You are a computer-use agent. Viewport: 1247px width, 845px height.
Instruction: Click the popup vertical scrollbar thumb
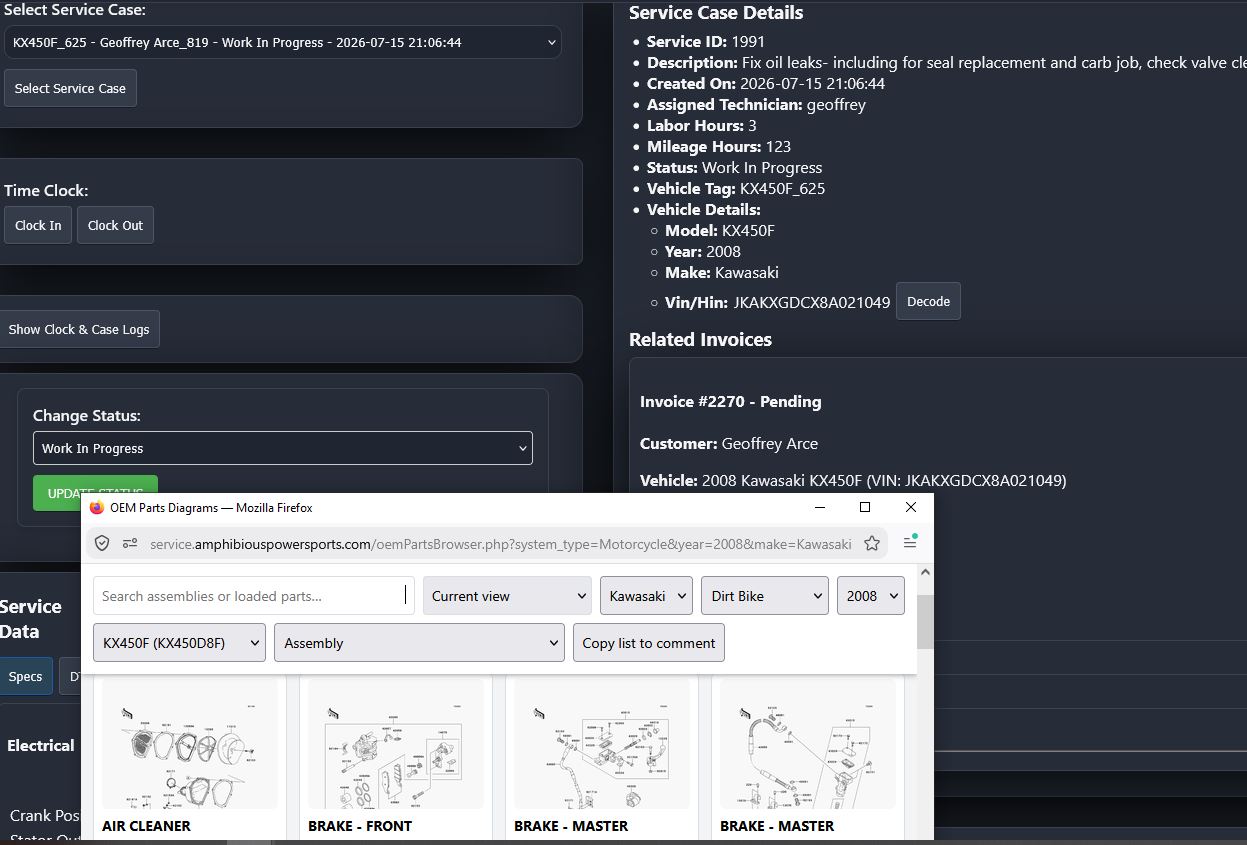coord(925,622)
